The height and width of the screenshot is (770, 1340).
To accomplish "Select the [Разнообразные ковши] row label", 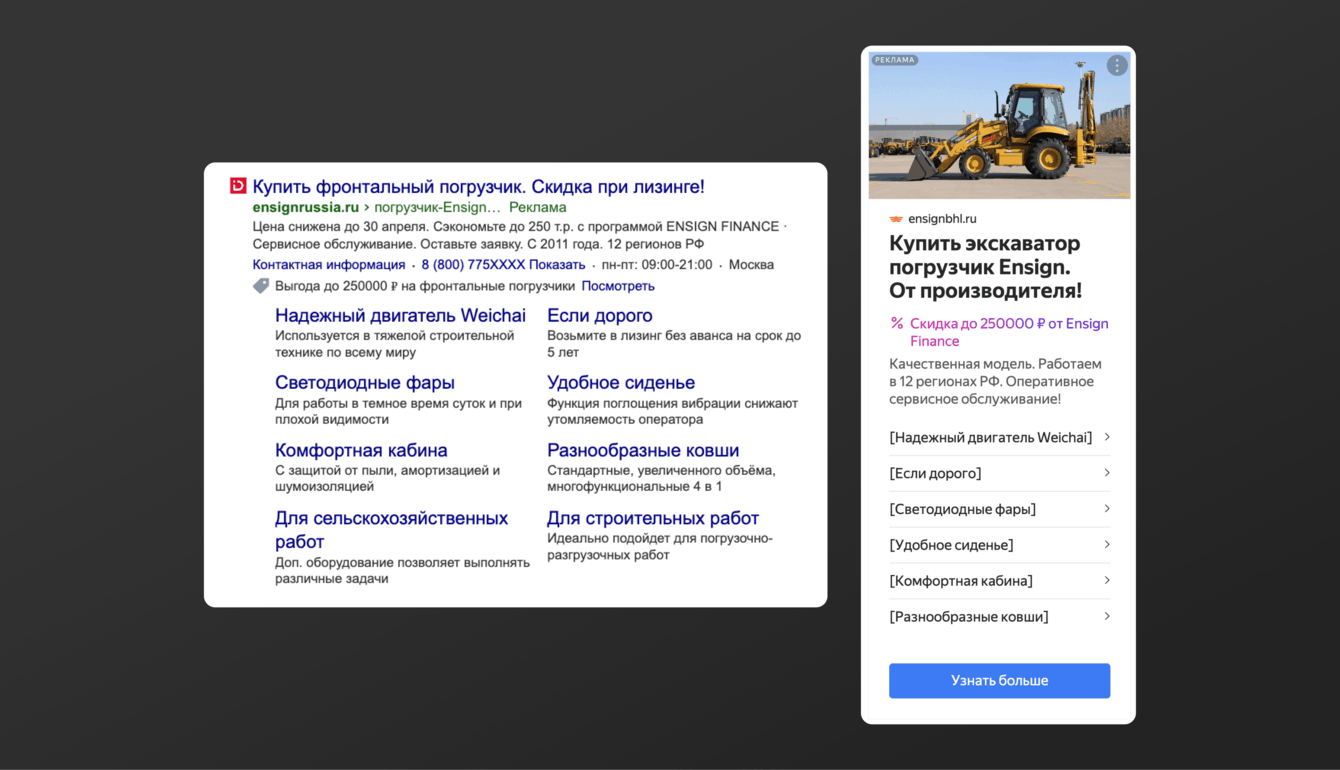I will (969, 616).
